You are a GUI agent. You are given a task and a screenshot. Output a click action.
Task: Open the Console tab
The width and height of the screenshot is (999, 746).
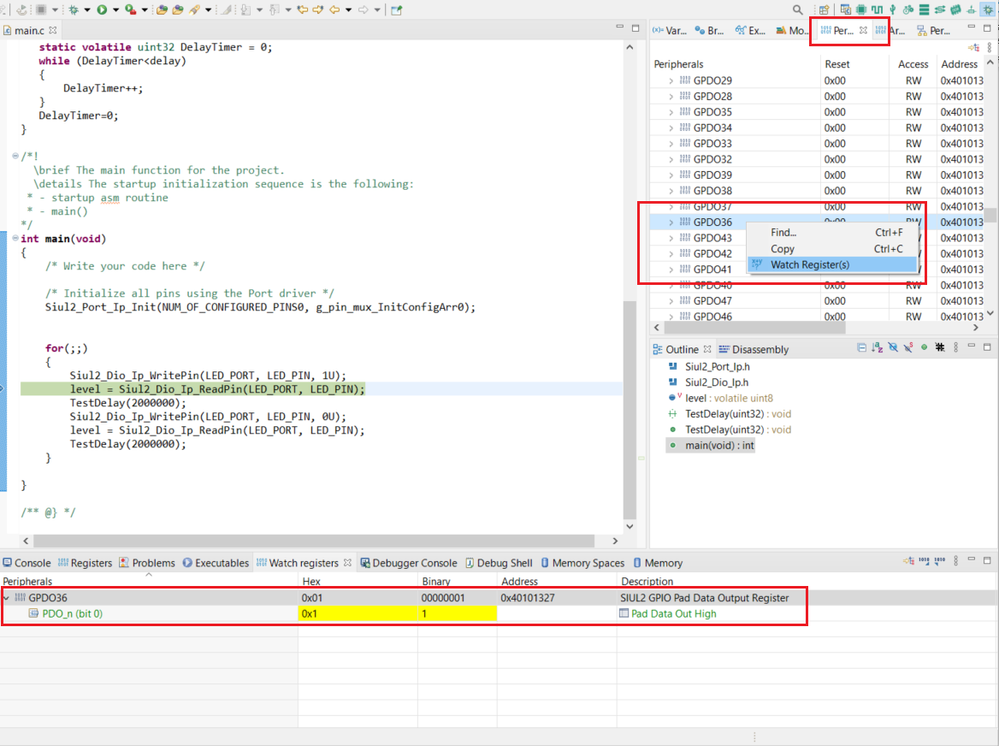[27, 563]
